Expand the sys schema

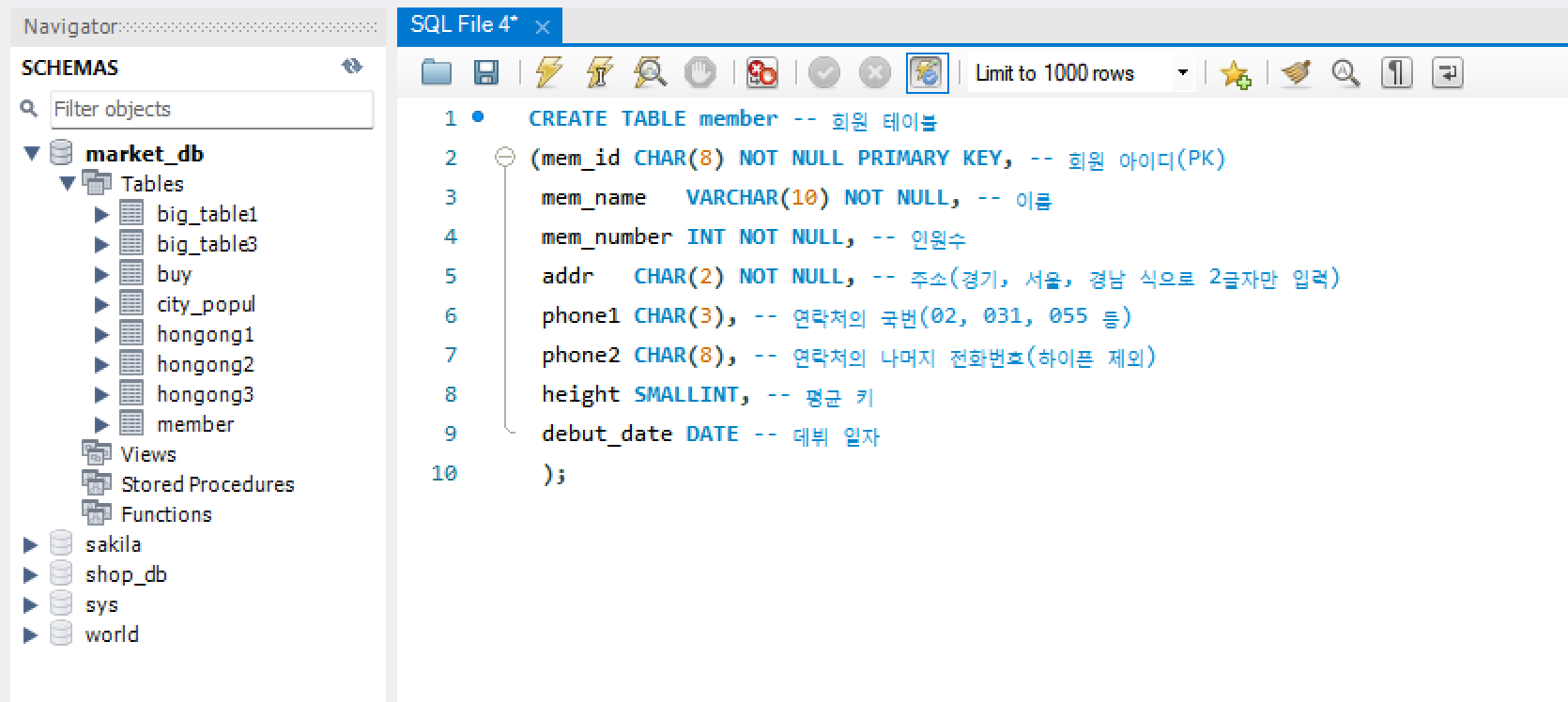point(30,604)
